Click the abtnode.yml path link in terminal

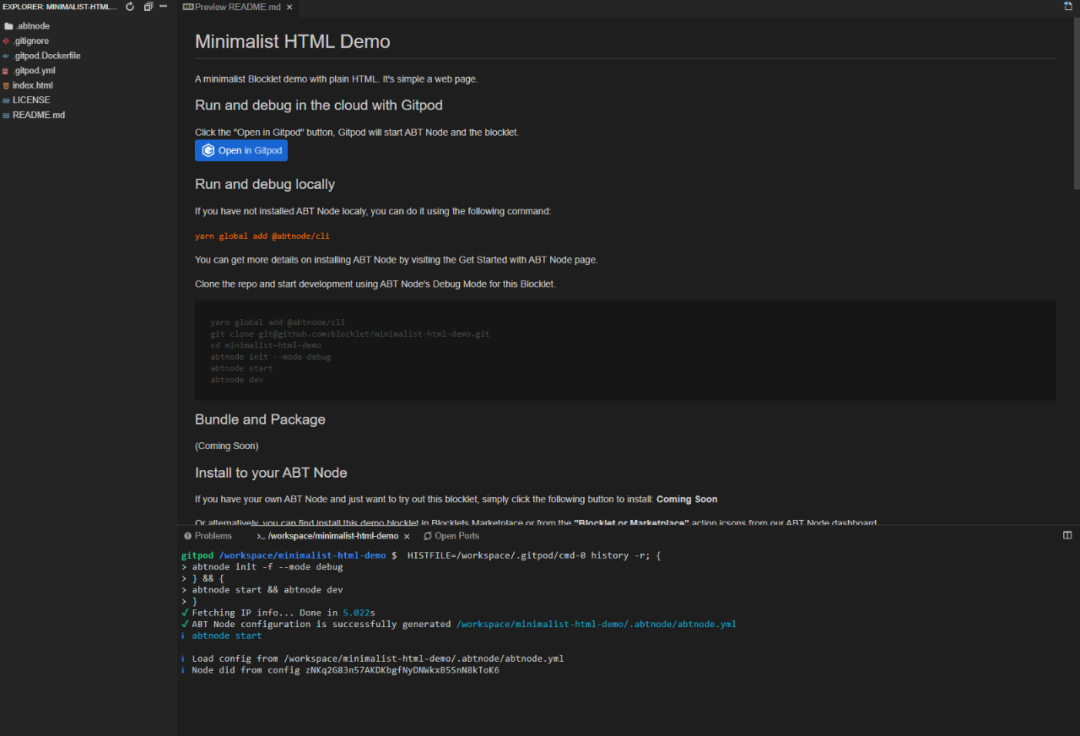(596, 624)
